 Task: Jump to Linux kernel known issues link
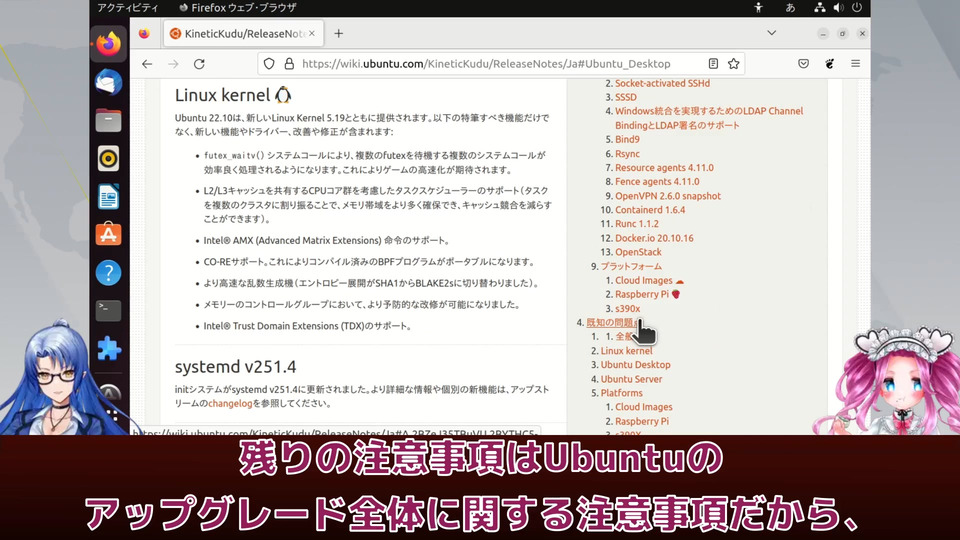tap(626, 351)
